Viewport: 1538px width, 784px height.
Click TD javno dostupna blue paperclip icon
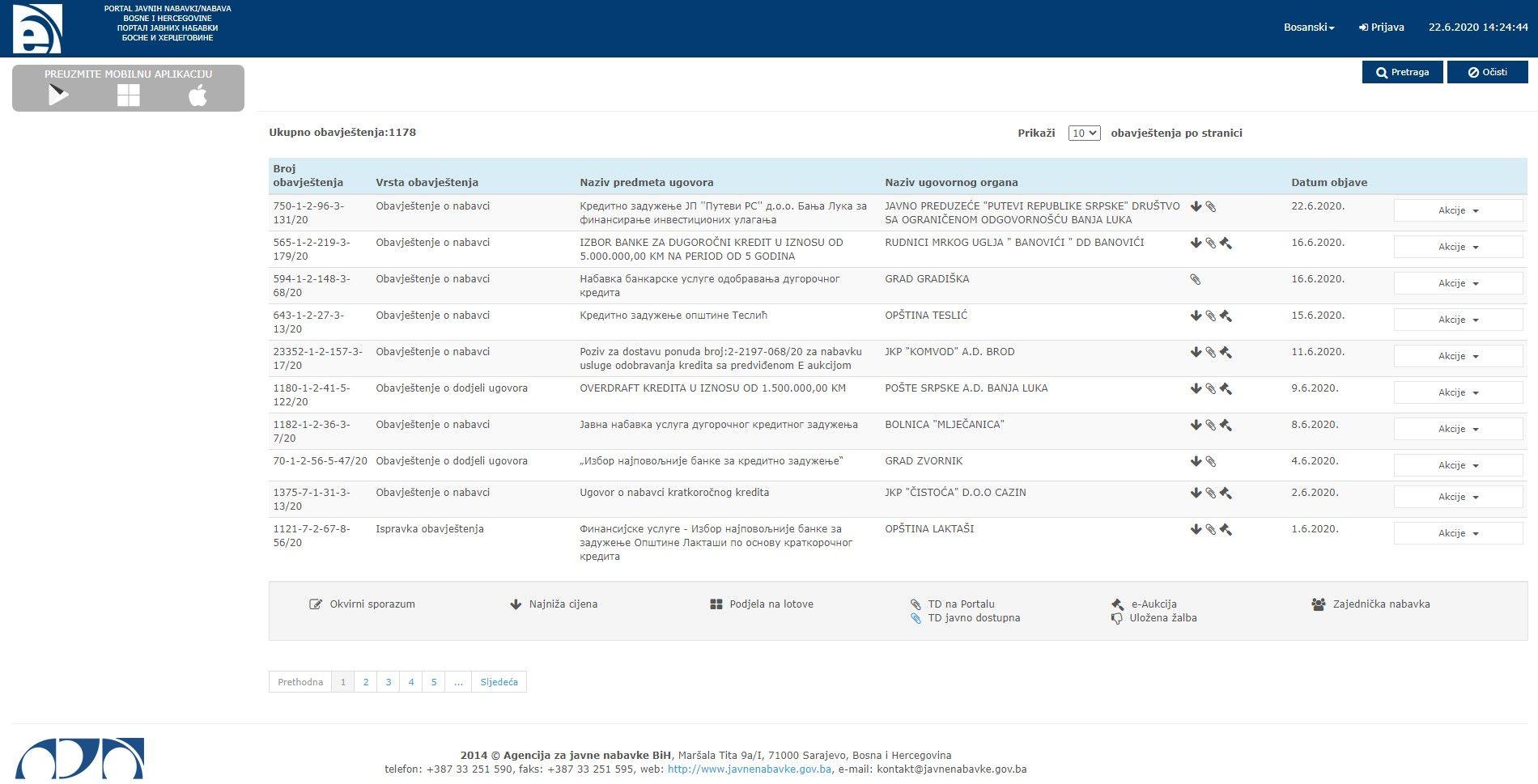tap(916, 618)
